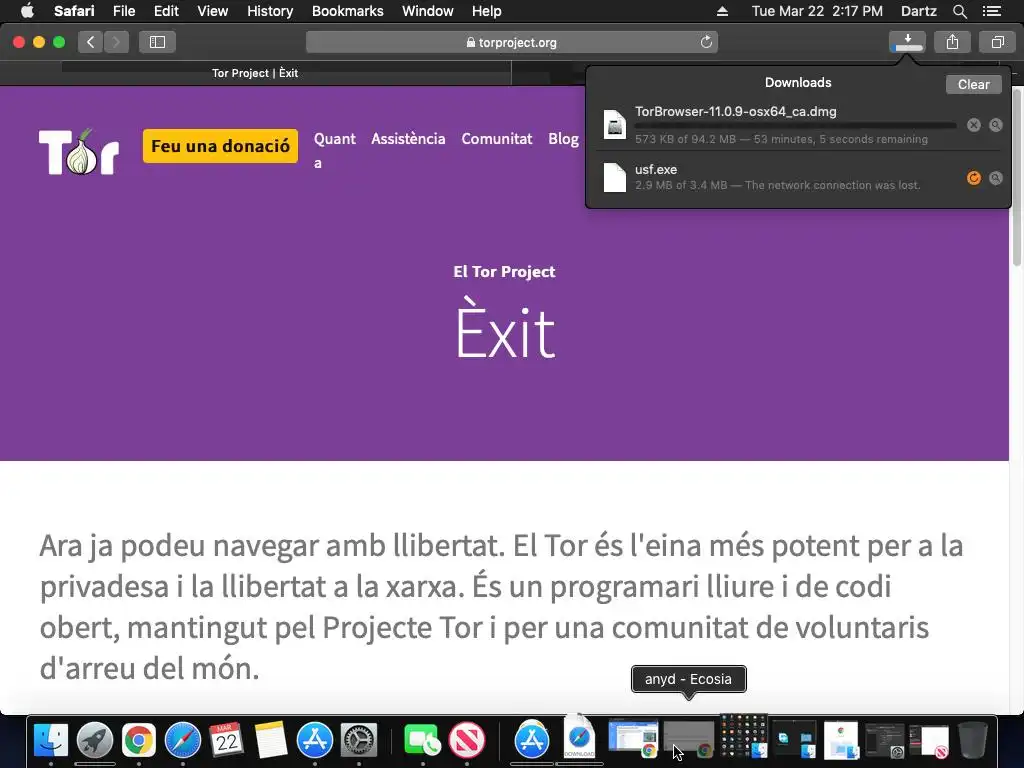Image resolution: width=1024 pixels, height=768 pixels.
Task: Open the Assistència link
Action: [408, 138]
